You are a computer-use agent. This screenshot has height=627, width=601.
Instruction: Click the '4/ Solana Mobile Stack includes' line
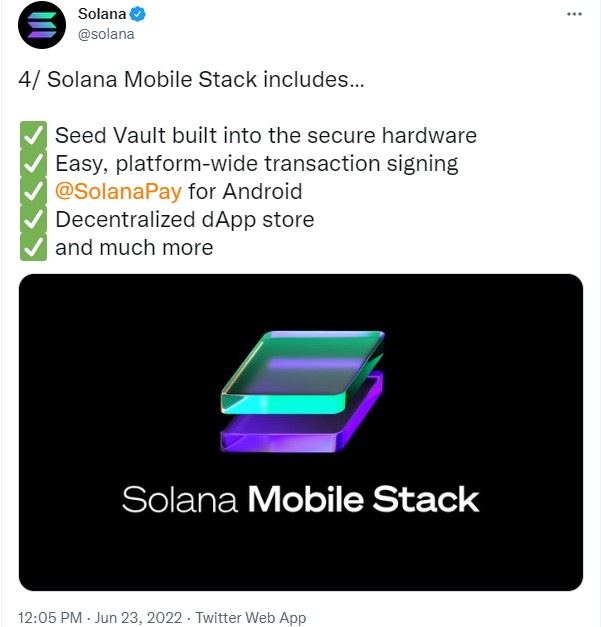(x=192, y=79)
